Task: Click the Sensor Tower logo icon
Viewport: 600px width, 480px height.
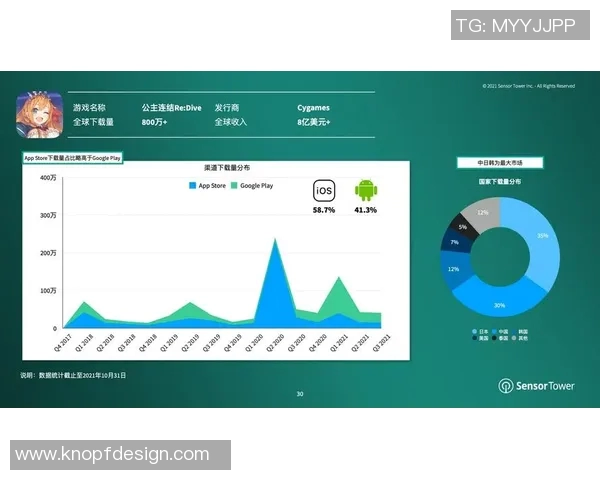Action: [506, 385]
